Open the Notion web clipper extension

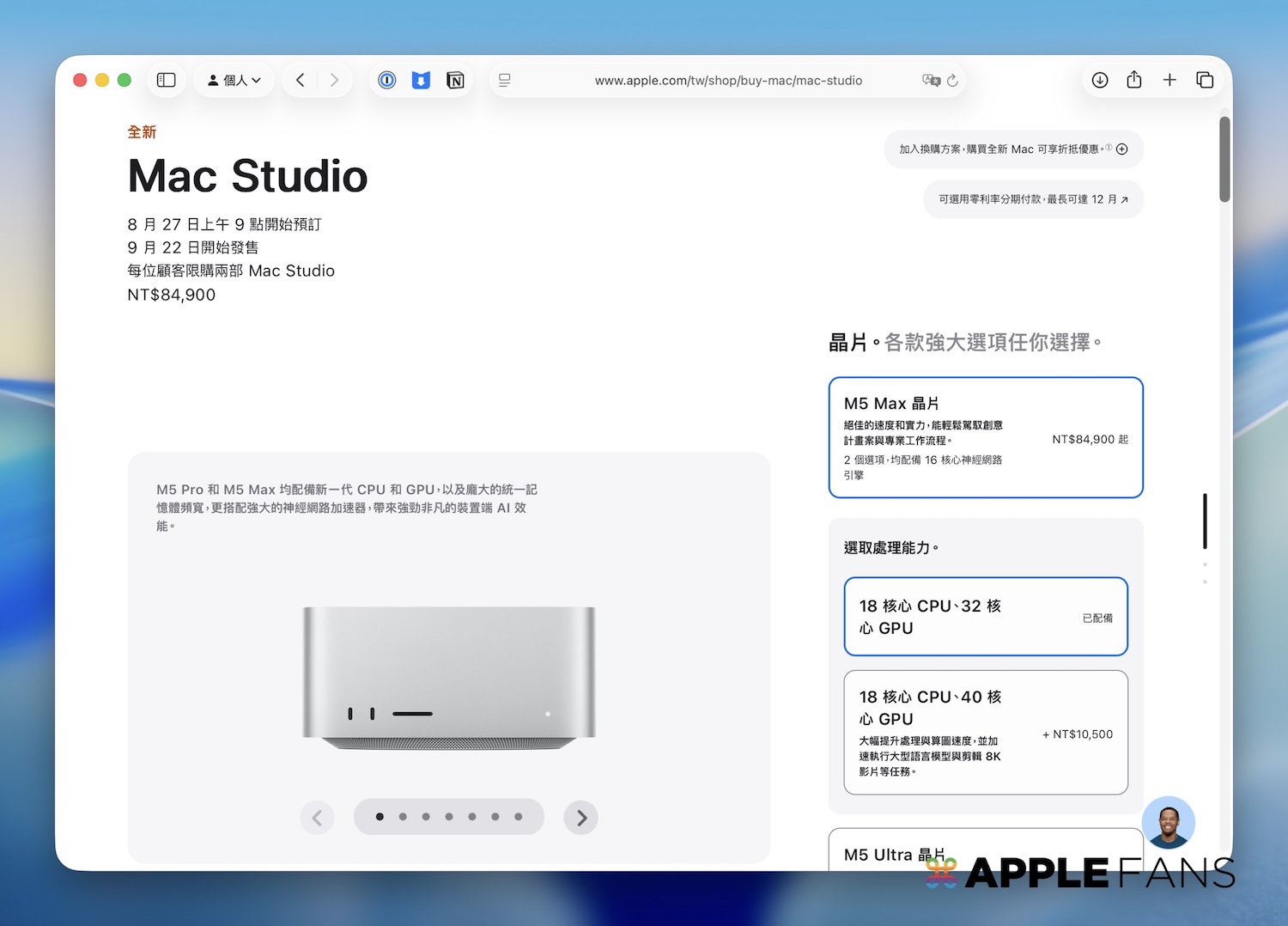(455, 80)
